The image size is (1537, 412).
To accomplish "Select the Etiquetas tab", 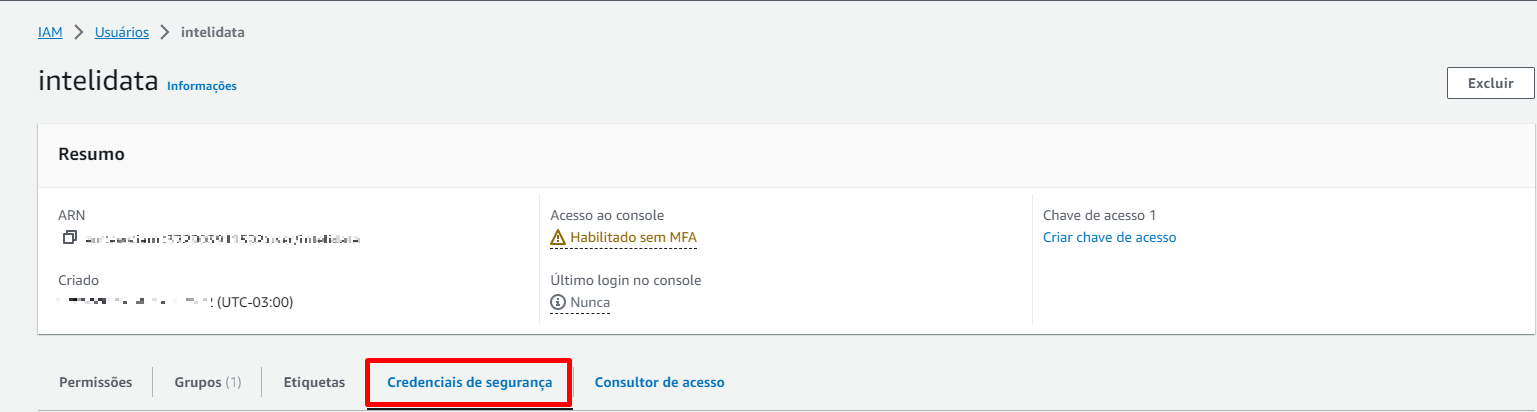I will 314,382.
